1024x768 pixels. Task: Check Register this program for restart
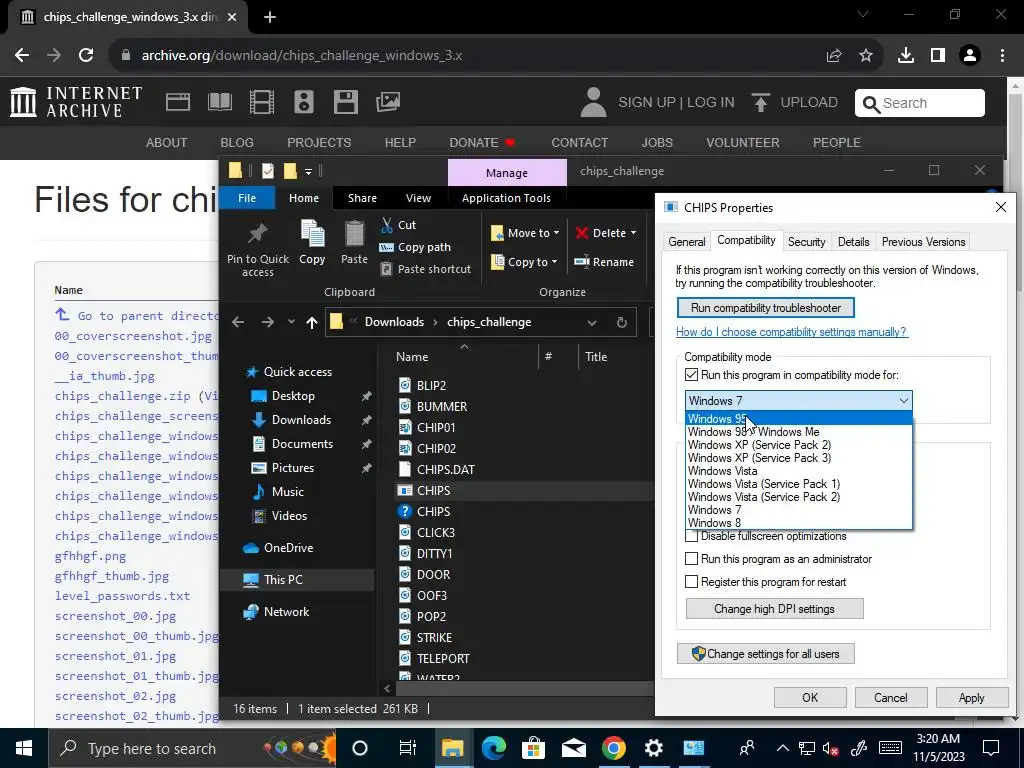pos(692,582)
